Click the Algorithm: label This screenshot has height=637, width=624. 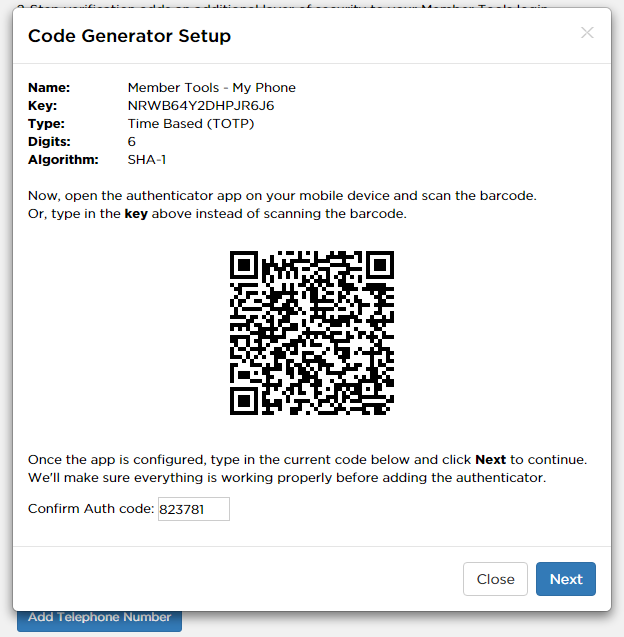[63, 160]
